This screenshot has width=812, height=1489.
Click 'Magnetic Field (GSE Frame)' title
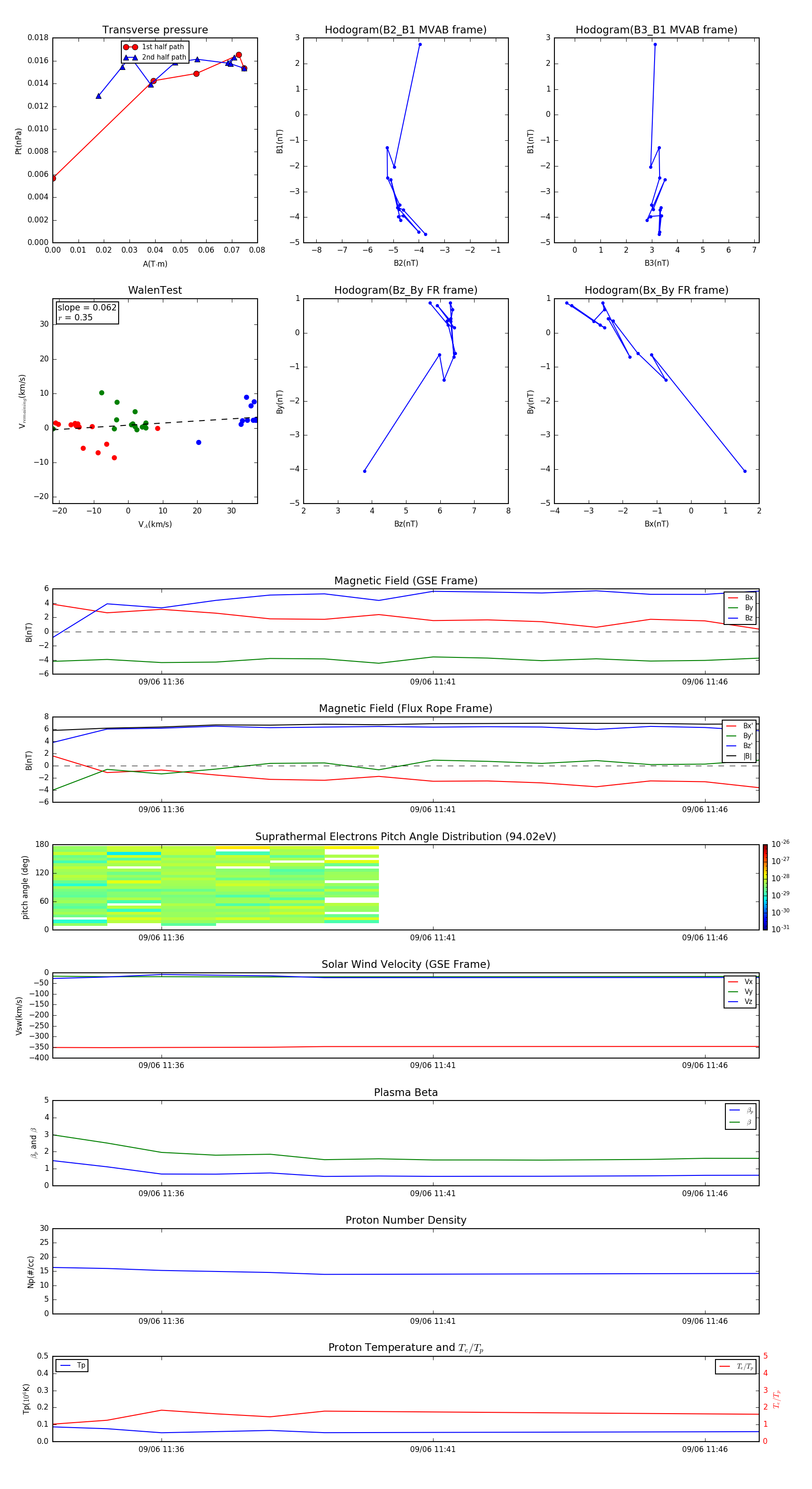(x=406, y=581)
